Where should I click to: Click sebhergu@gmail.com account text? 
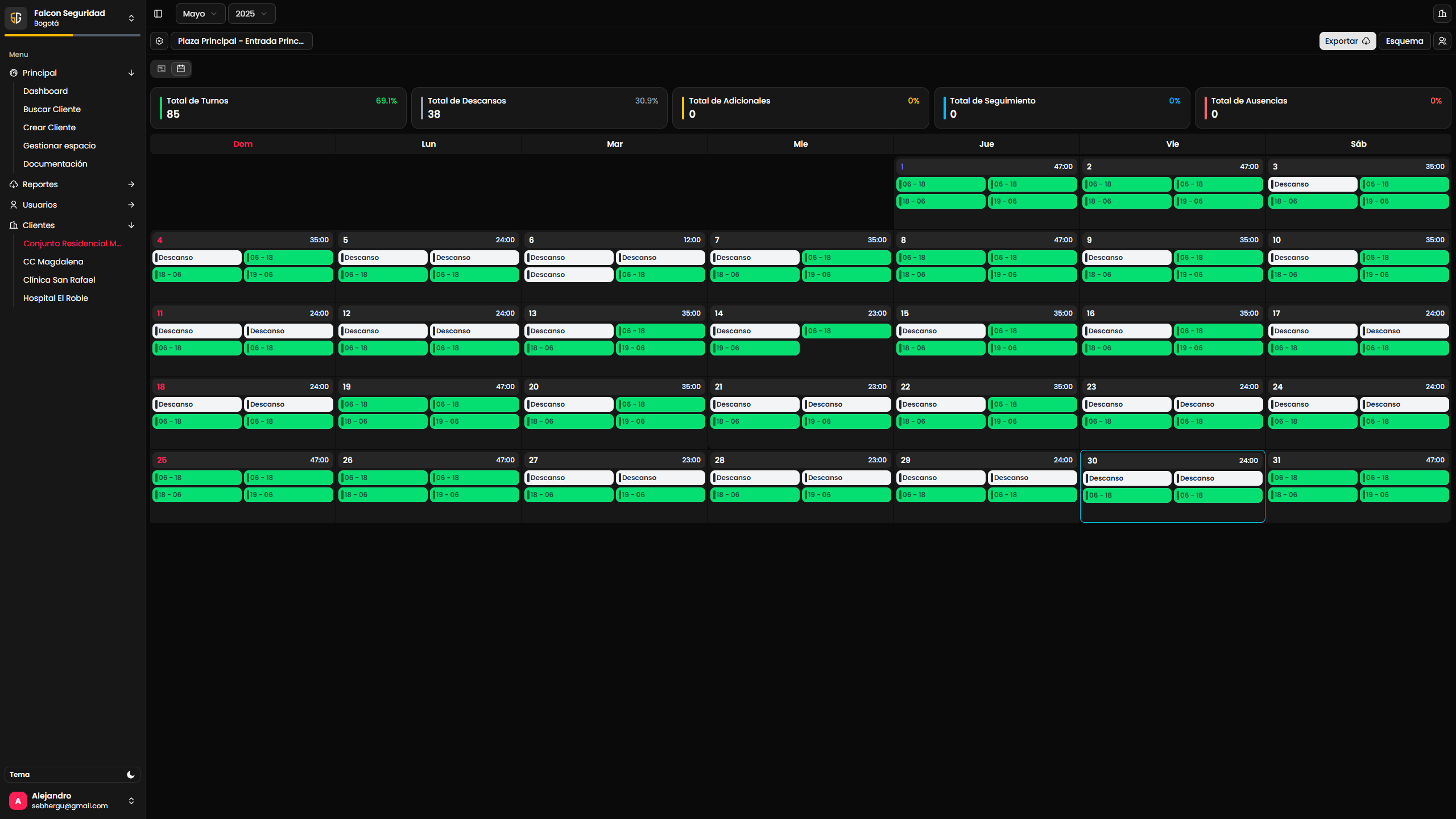[69, 806]
